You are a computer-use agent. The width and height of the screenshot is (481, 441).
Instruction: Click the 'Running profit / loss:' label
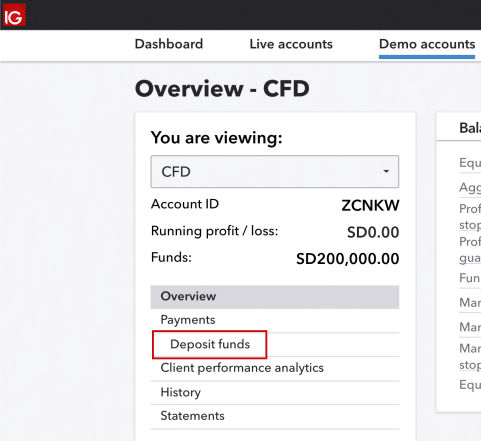tap(214, 231)
